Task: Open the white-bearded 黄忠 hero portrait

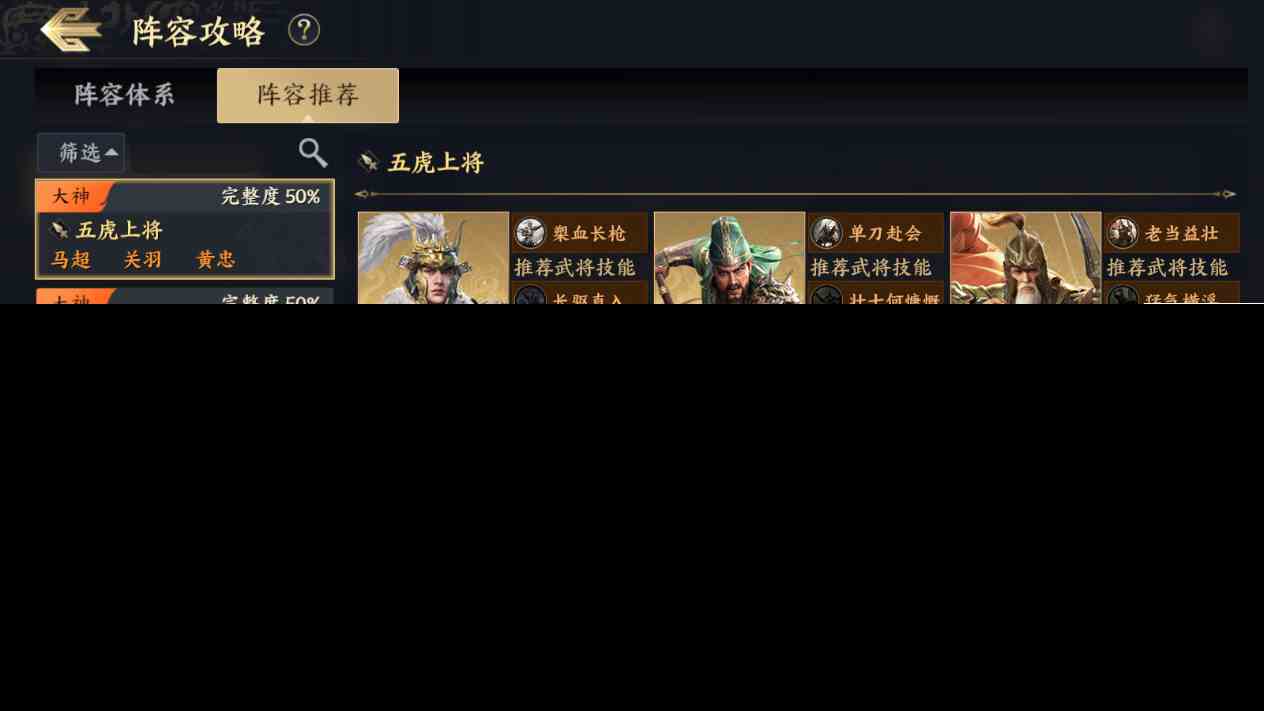Action: click(x=1025, y=258)
